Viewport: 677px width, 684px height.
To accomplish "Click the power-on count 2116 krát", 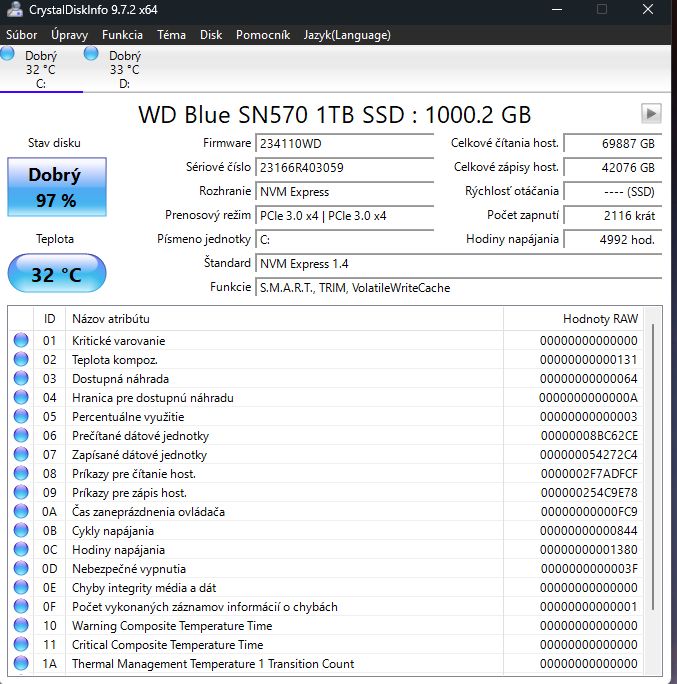I will coord(612,215).
